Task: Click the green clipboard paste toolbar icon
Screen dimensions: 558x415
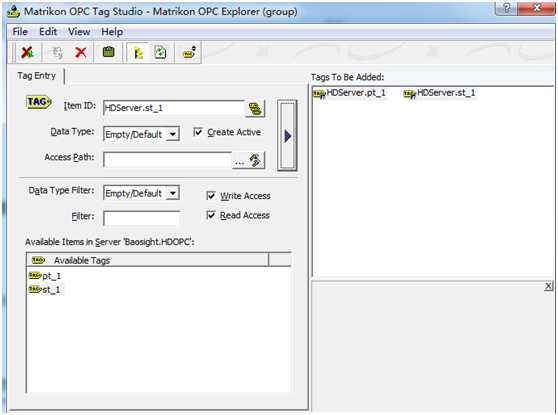Action: pos(109,52)
